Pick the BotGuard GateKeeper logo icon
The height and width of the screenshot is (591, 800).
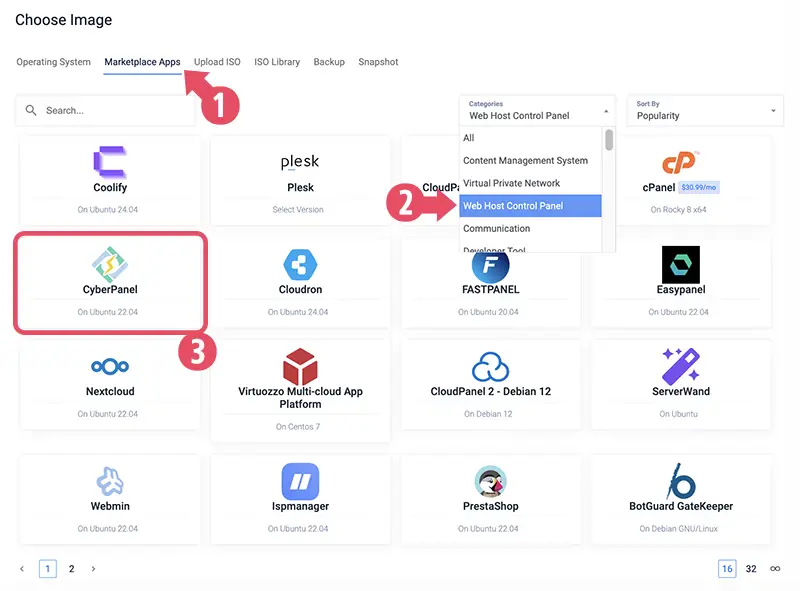coord(681,481)
